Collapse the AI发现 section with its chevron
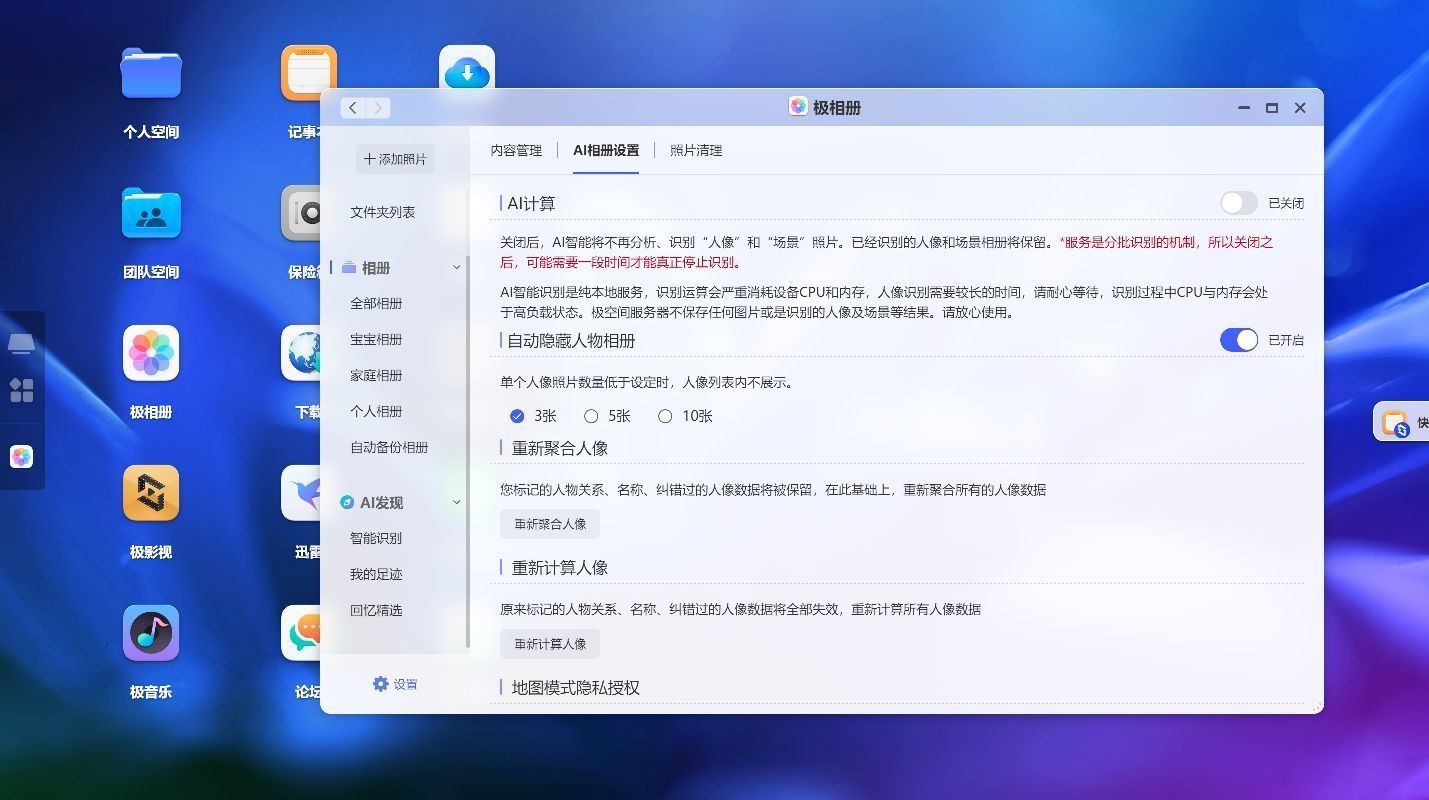This screenshot has width=1429, height=800. (457, 503)
